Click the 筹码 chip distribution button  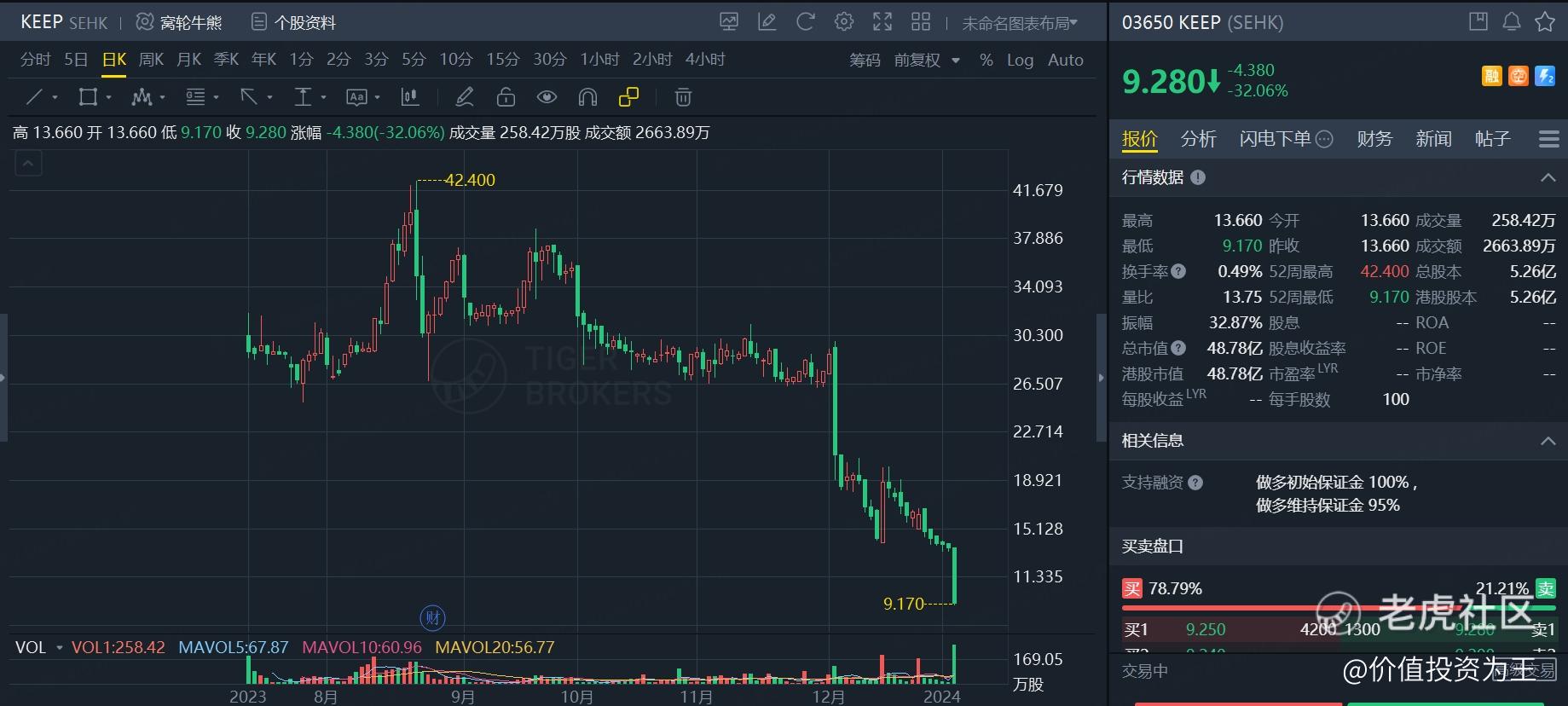pyautogui.click(x=865, y=60)
